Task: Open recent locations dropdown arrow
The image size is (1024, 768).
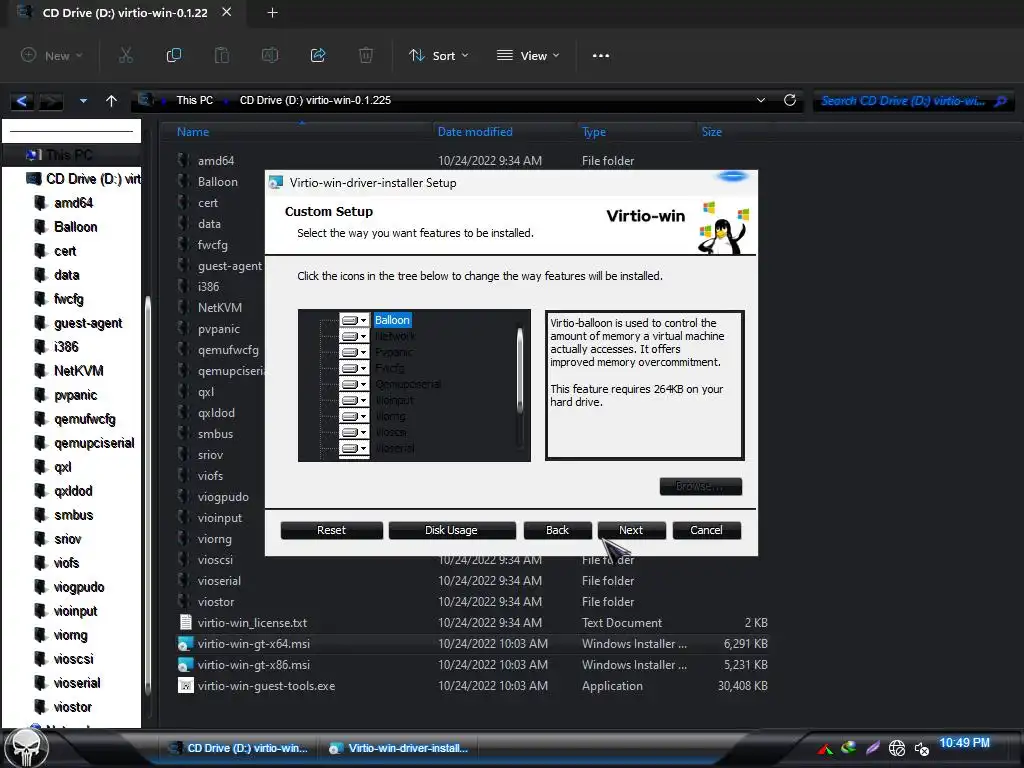Action: tap(83, 101)
